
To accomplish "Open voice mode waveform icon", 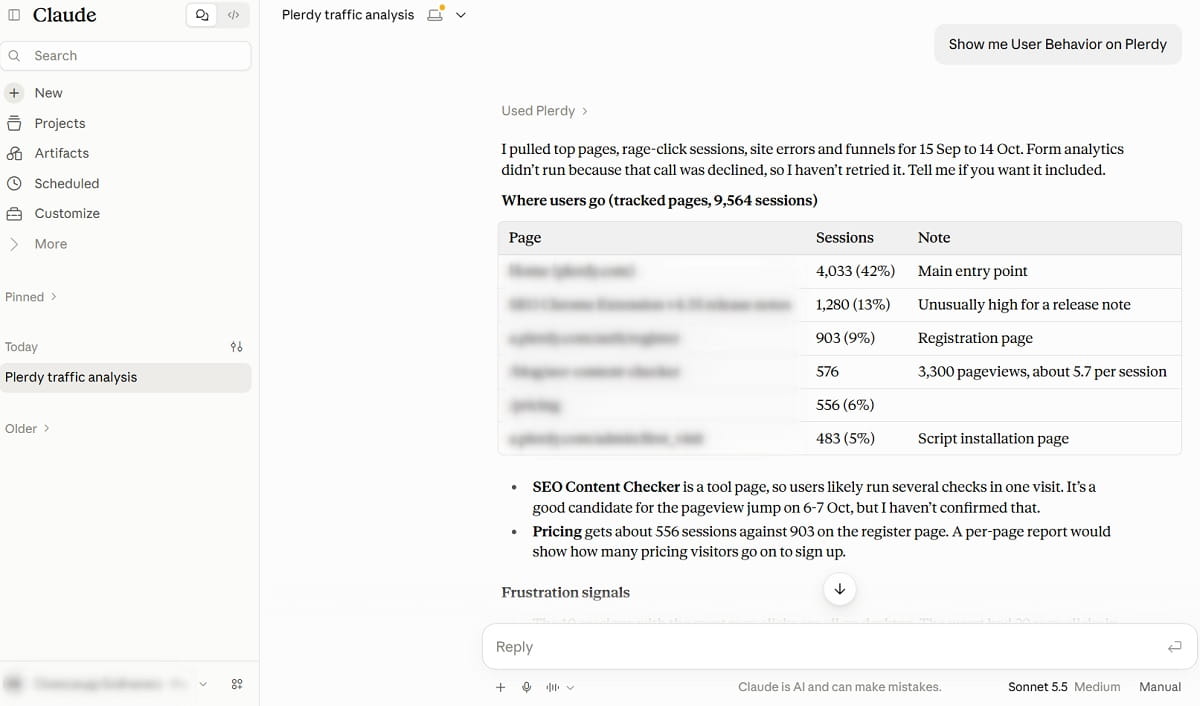I will point(552,687).
